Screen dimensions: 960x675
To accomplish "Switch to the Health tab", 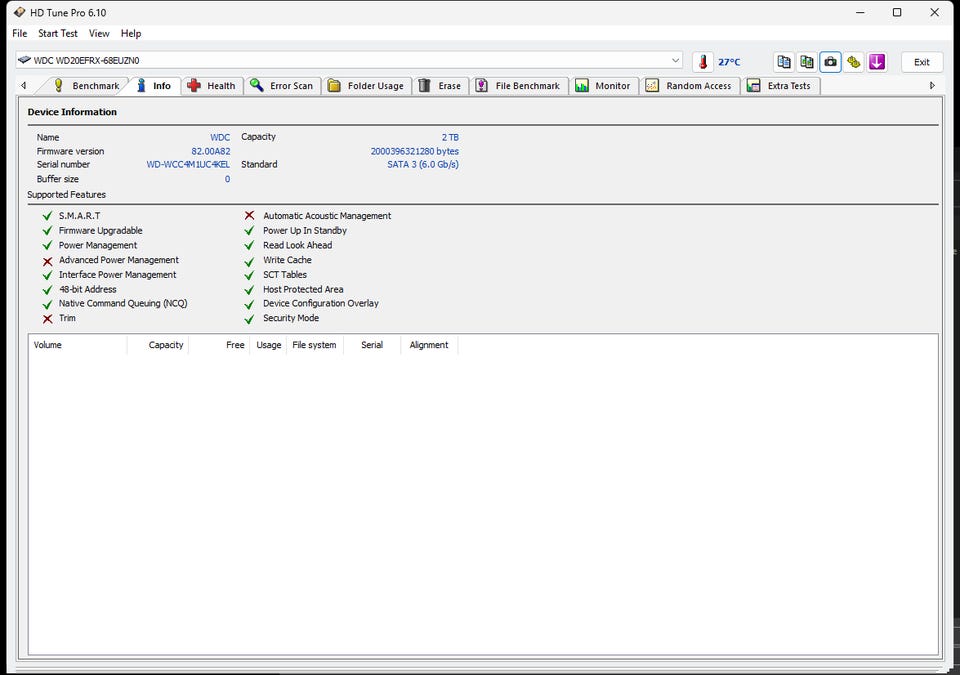I will click(x=213, y=86).
